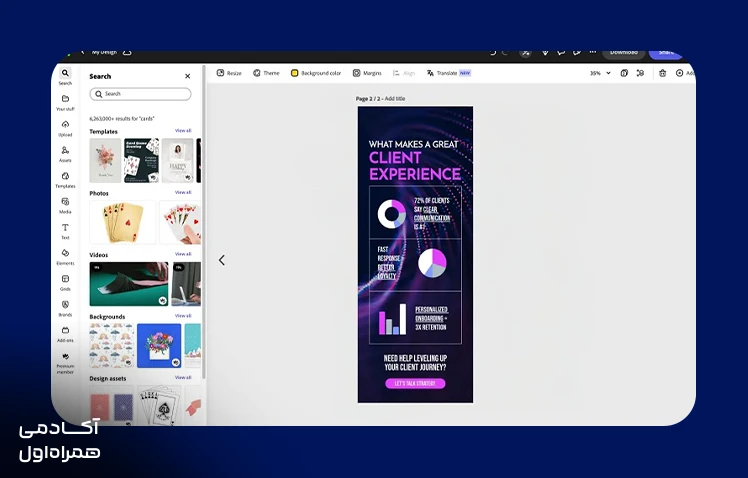
Task: Pick the umbrella pattern background
Action: coord(112,346)
